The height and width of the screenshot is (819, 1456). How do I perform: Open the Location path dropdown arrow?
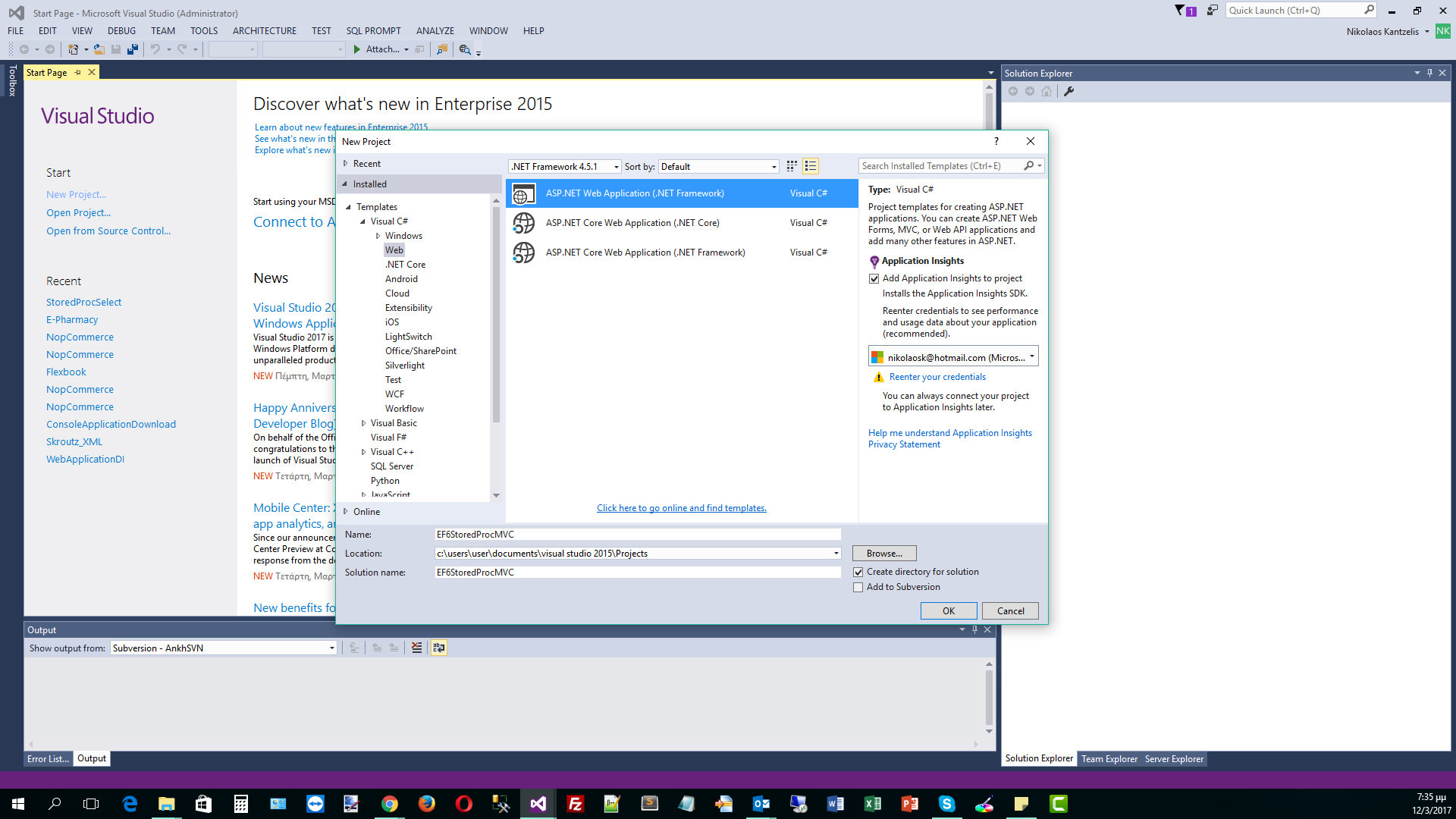(x=836, y=554)
